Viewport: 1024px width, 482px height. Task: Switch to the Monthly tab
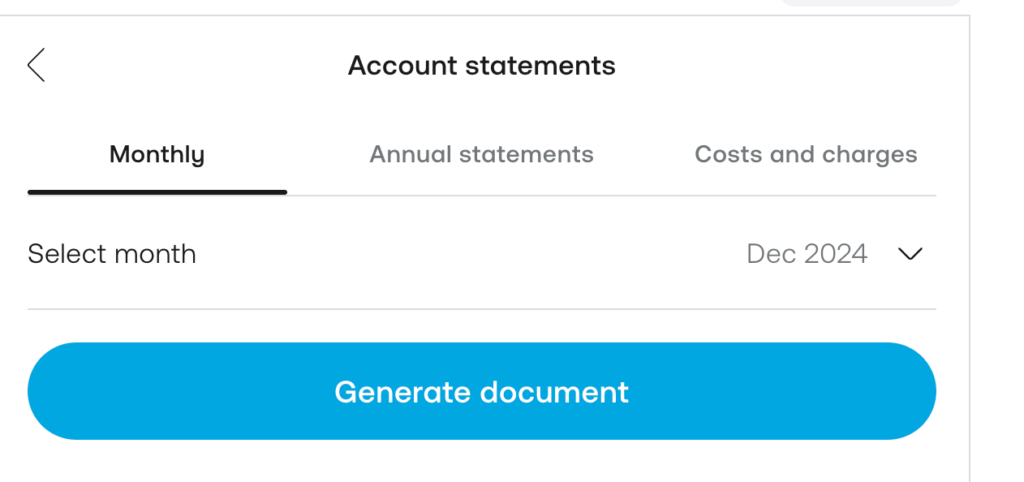(x=157, y=155)
